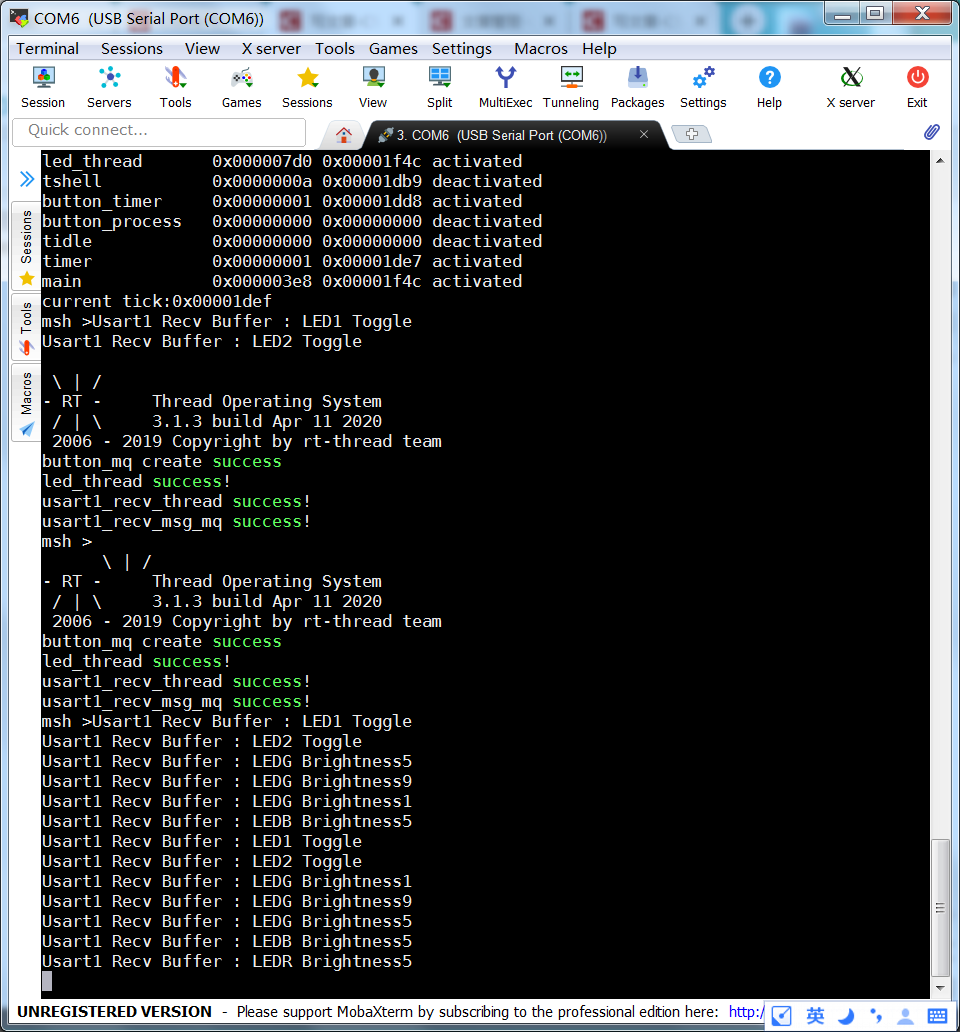Click the red Exit power icon
This screenshot has width=960, height=1032.
click(x=917, y=87)
